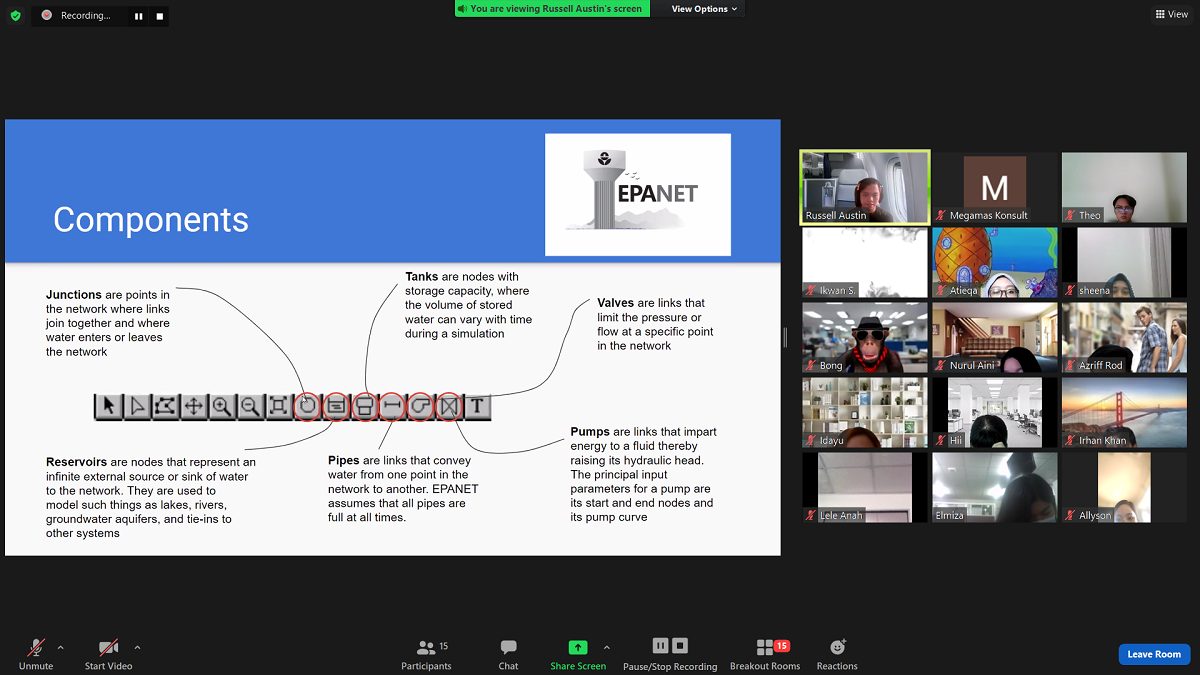Pause recording in the bottom toolbar

pos(660,646)
